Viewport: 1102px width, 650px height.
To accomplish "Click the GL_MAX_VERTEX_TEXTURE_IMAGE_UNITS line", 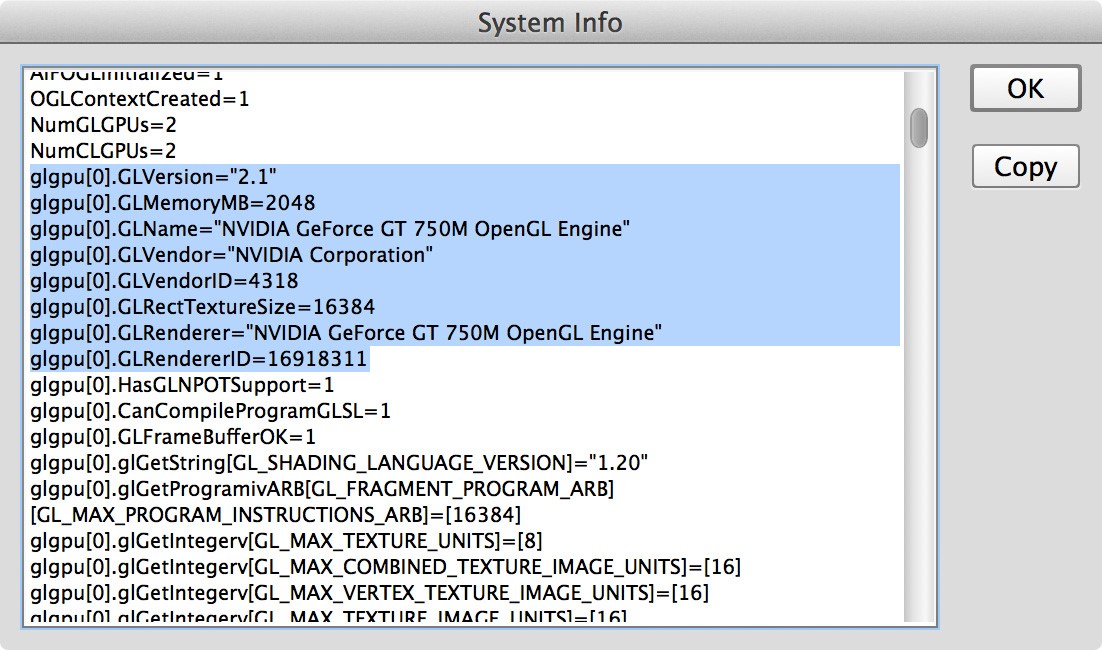I will (369, 593).
